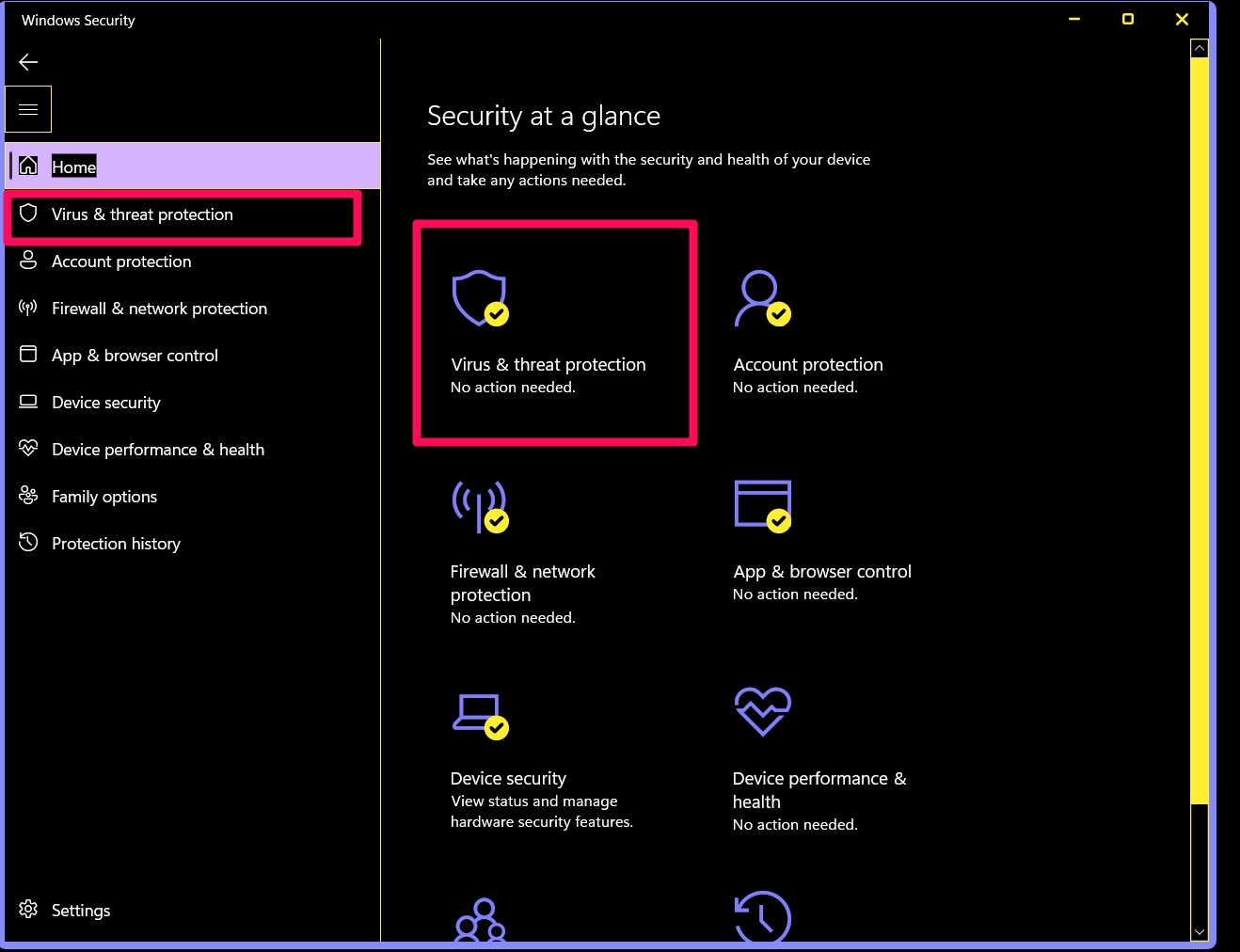
Task: Go to Account protection in sidebar
Action: [192, 262]
